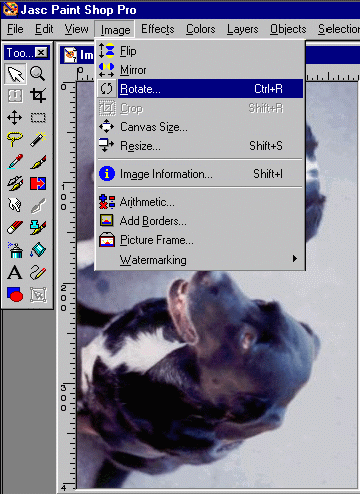Screen dimensions: 360x494
Task: Open the Layers menu
Action: (242, 29)
